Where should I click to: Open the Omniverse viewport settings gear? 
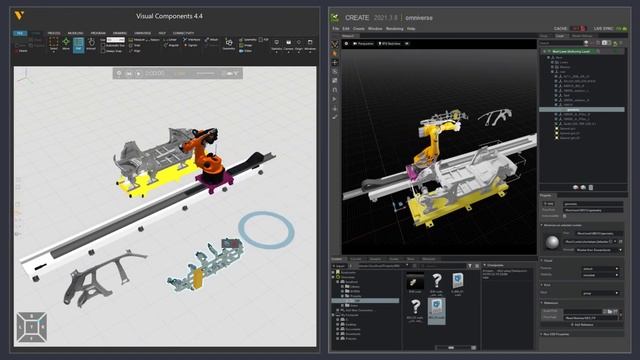(346, 44)
